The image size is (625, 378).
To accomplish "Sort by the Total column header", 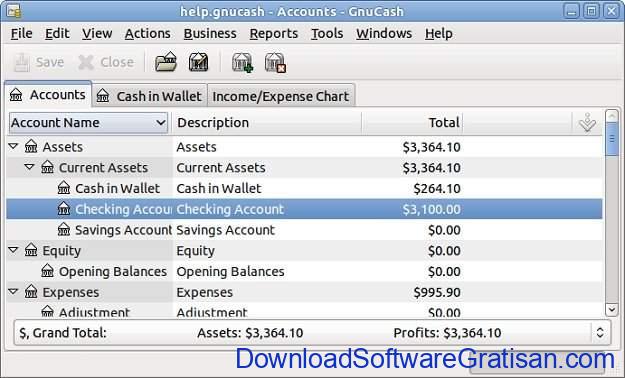I will tap(412, 123).
